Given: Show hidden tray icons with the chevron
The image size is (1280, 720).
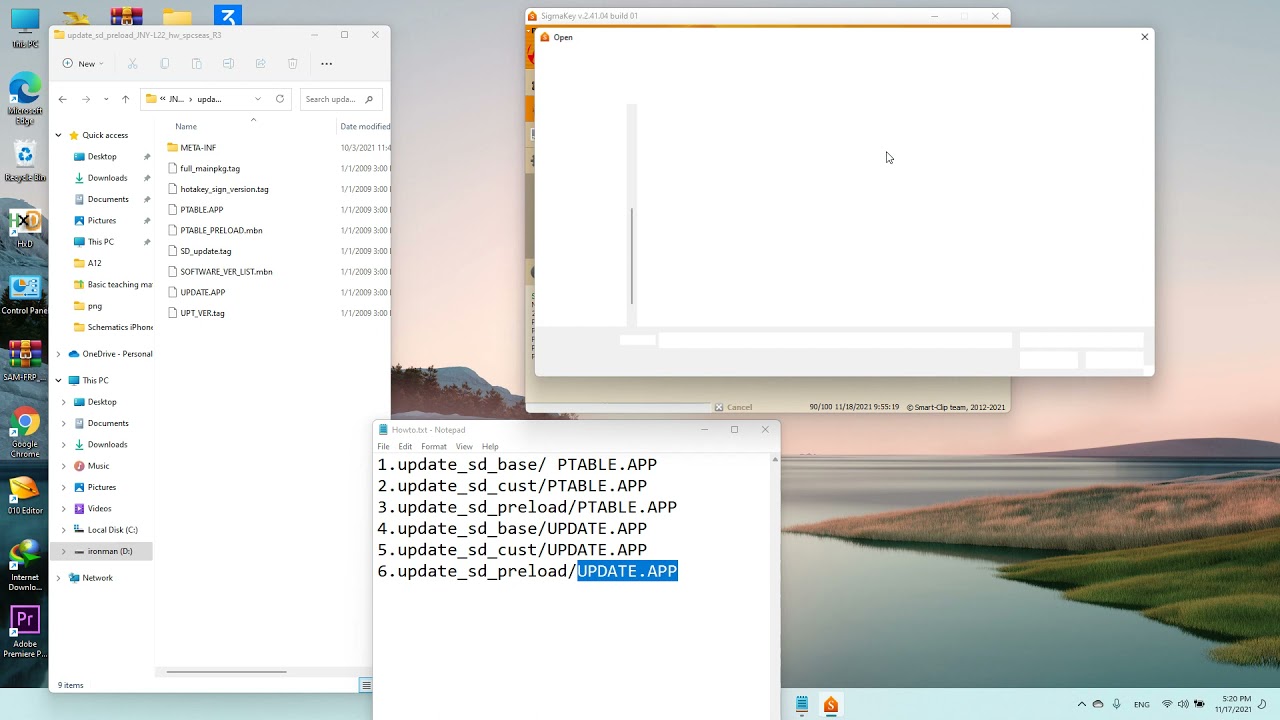Looking at the screenshot, I should pos(1081,704).
